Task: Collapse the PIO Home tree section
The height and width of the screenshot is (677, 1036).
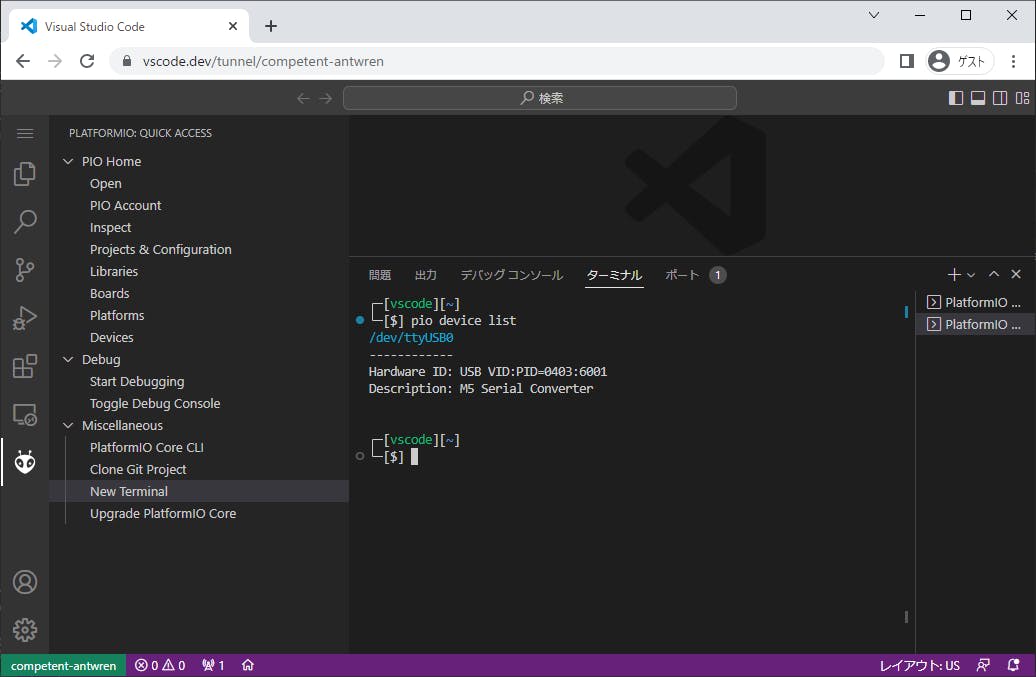Action: click(68, 161)
